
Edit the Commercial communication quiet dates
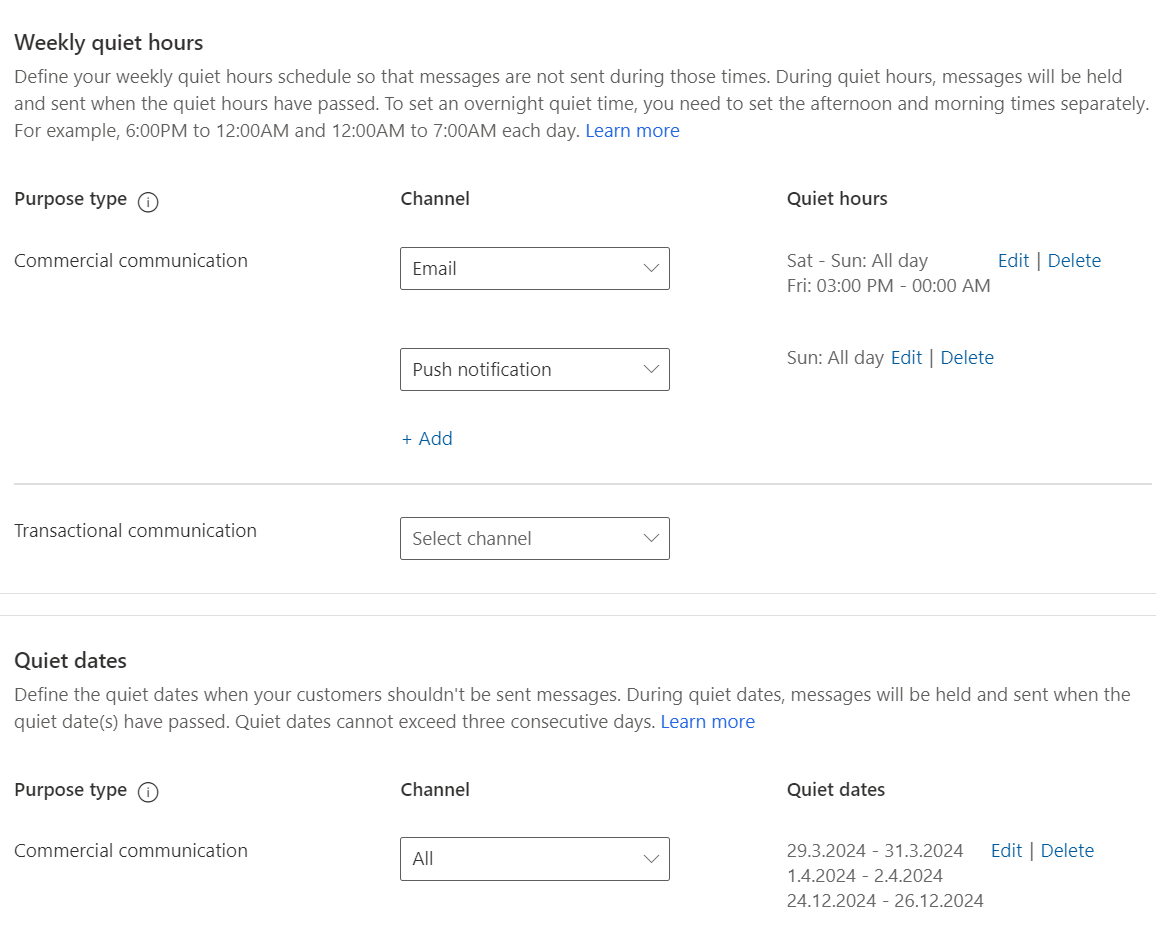pos(1006,850)
